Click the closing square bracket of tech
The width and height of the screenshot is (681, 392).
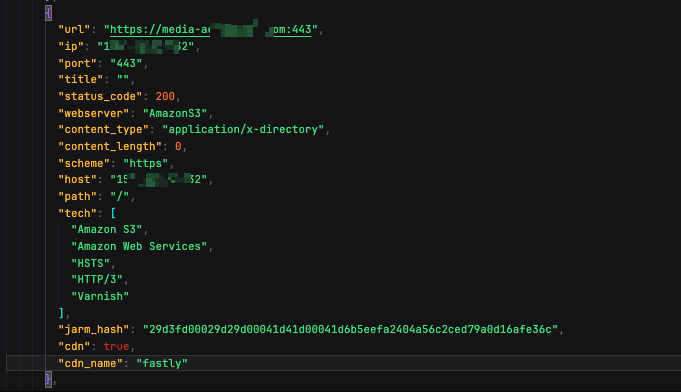pos(61,313)
